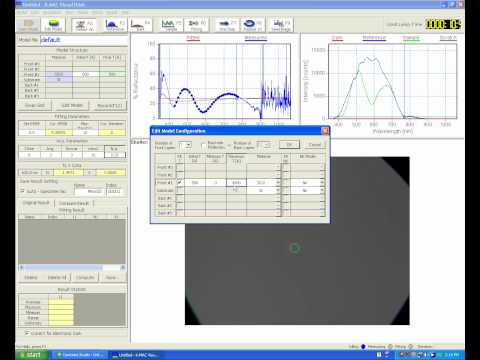Toggle checkbox below Result Statistic table

point(27,333)
